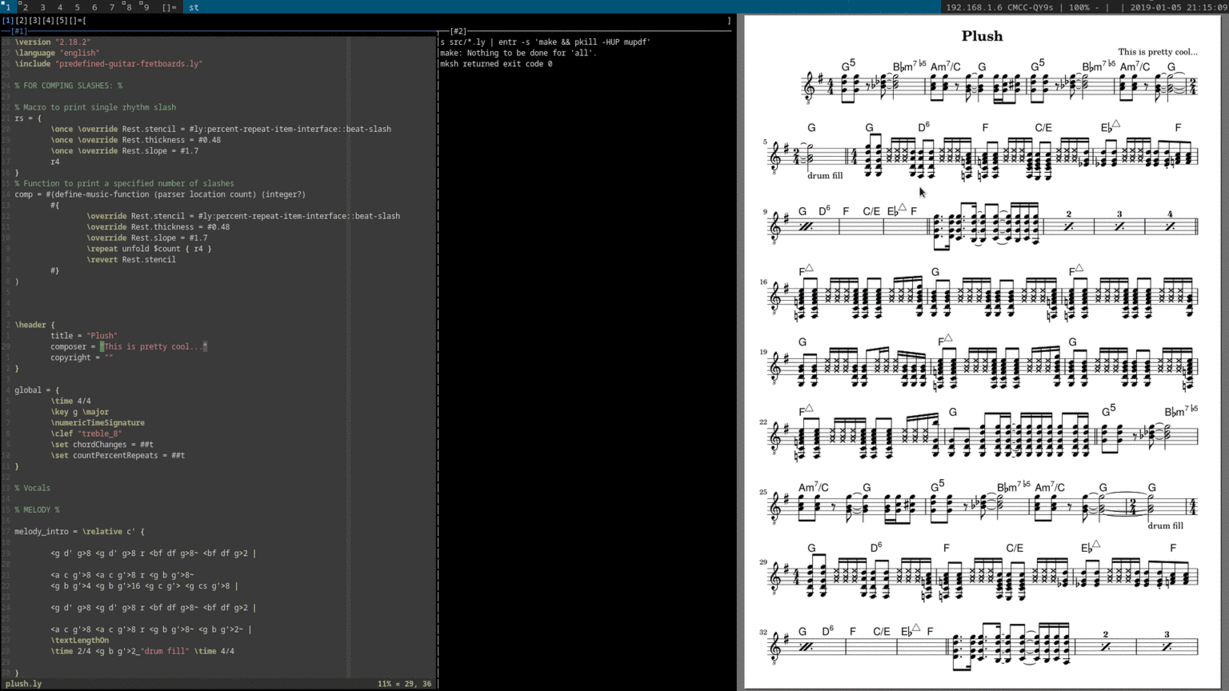Switch to dwm workspace tag 4
Image resolution: width=1229 pixels, height=691 pixels.
click(x=59, y=7)
